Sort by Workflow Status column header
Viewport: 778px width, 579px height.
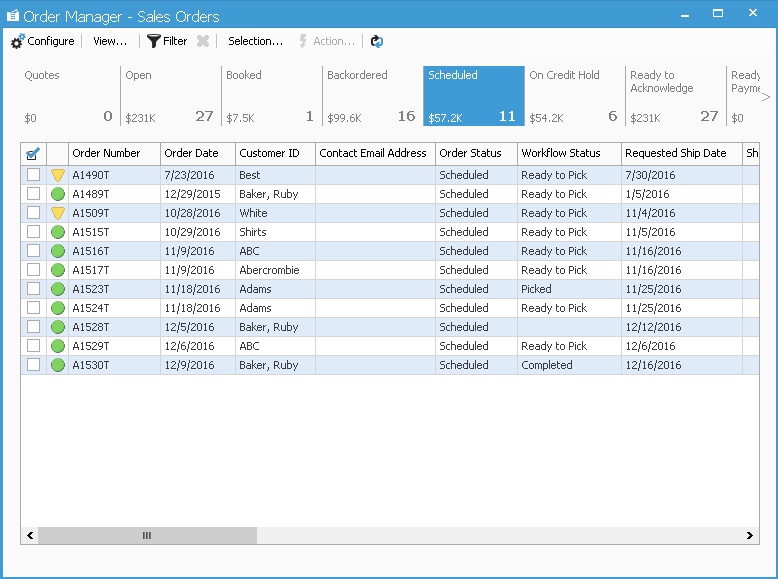coord(569,153)
